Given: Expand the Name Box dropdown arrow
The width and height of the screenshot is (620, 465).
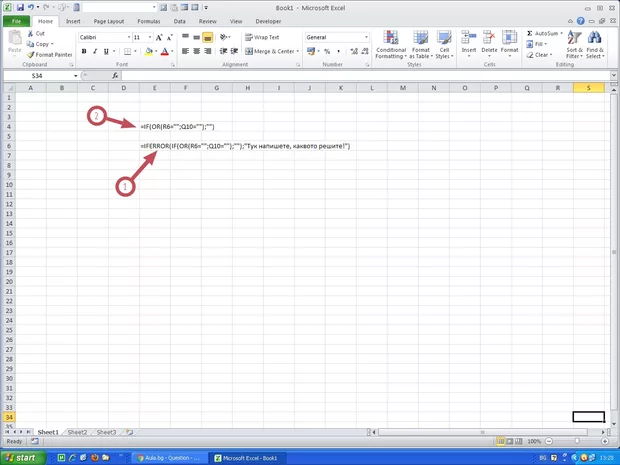Looking at the screenshot, I should (x=76, y=76).
